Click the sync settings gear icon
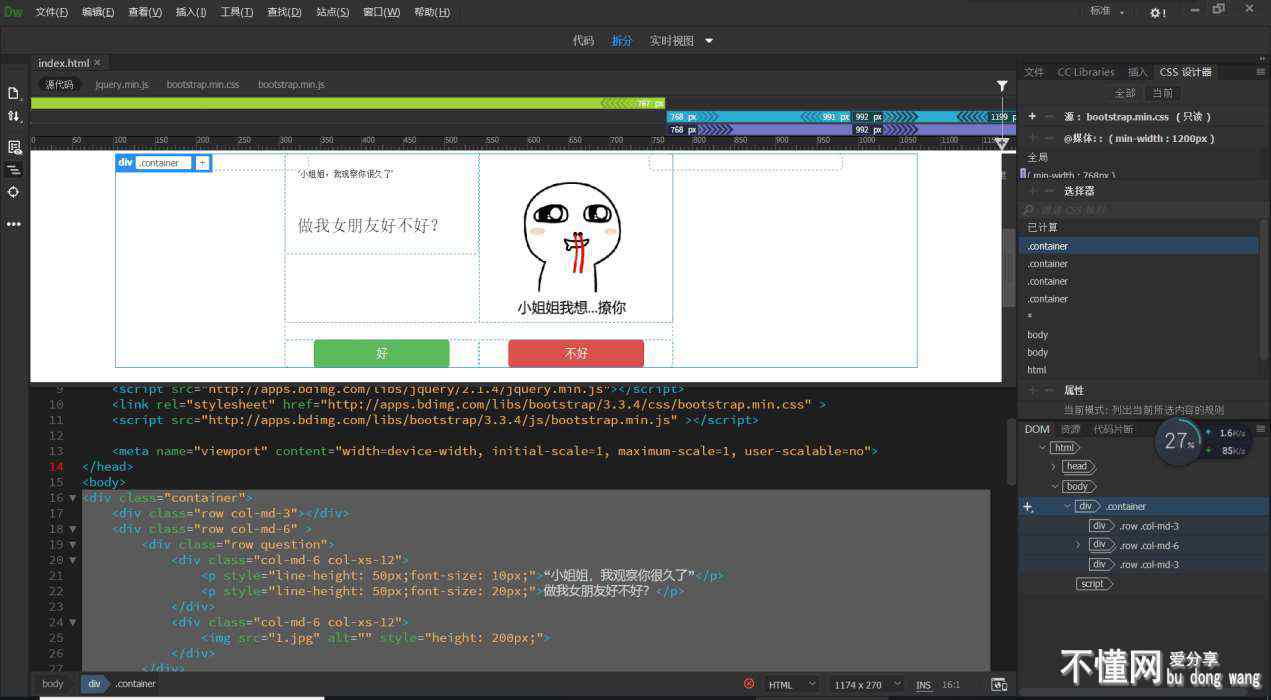Image resolution: width=1271 pixels, height=700 pixels. point(1157,13)
